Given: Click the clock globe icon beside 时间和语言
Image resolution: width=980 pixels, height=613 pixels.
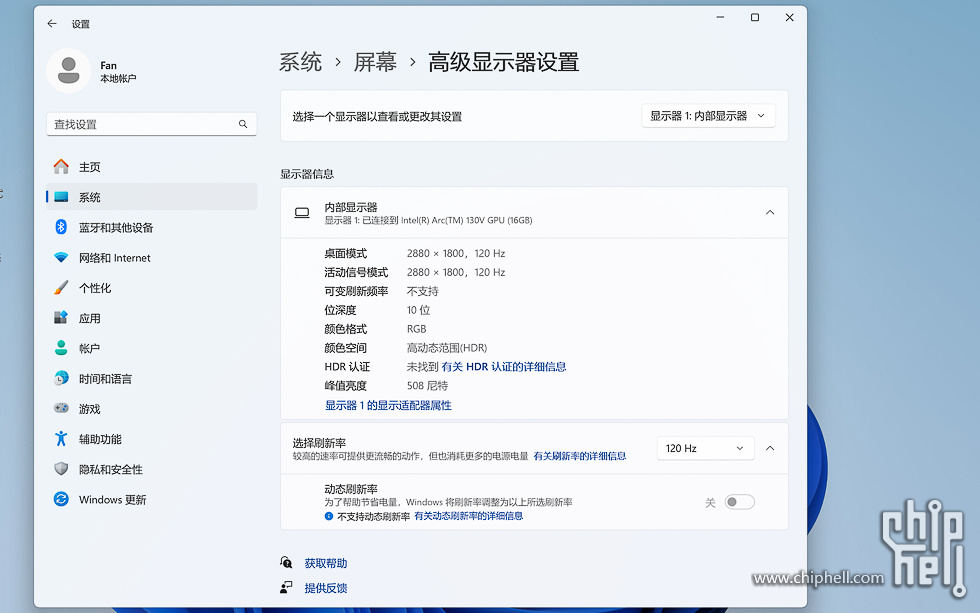Looking at the screenshot, I should click(61, 378).
